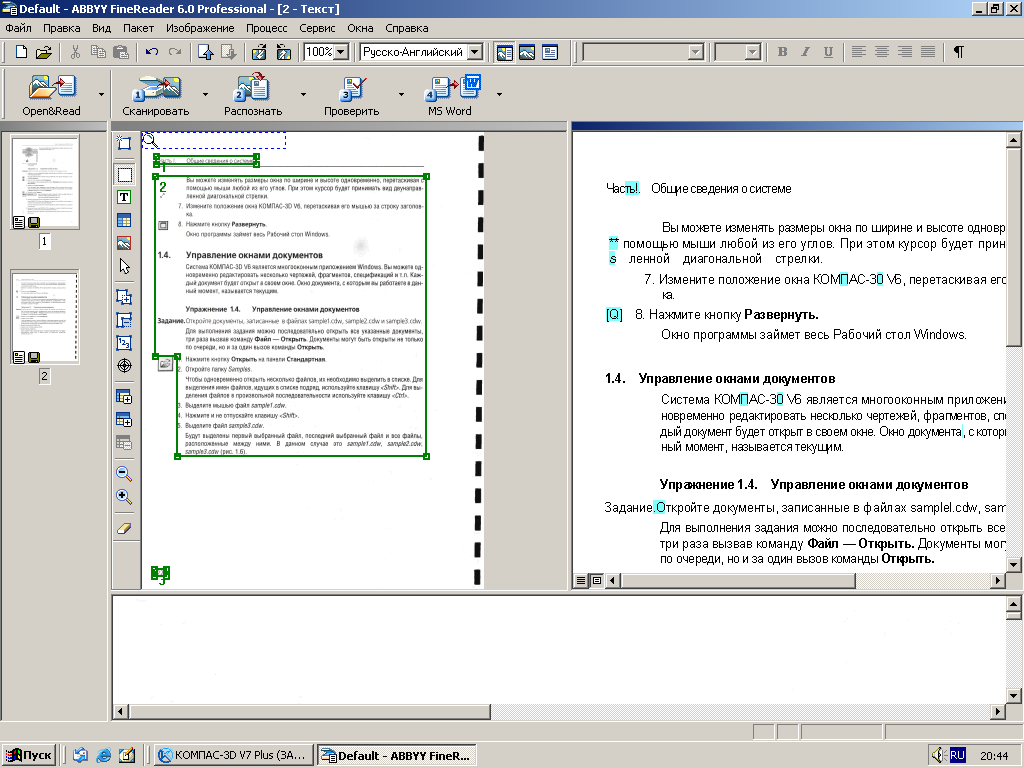This screenshot has height=768, width=1024.
Task: Center align text
Action: [882, 52]
